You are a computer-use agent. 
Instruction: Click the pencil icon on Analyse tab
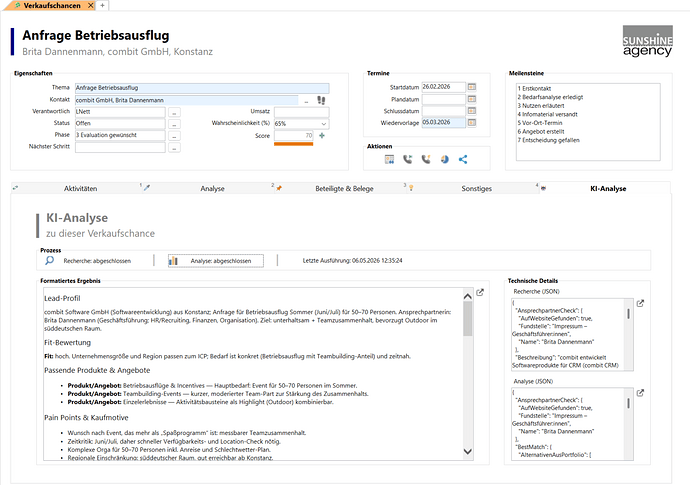click(147, 188)
